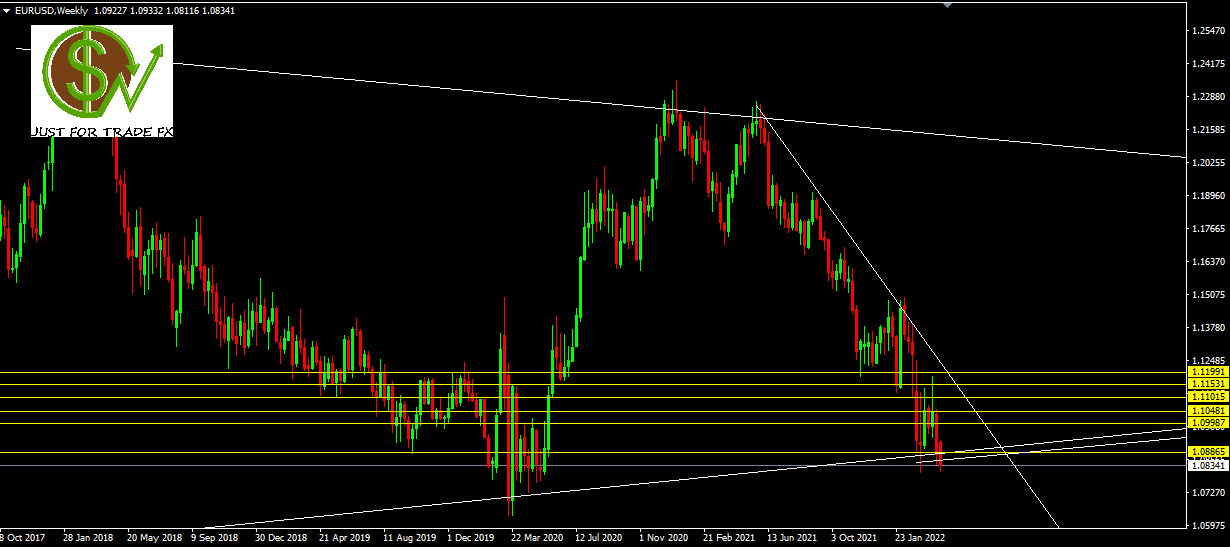1230x547 pixels.
Task: Click the 3 Oct 2021 date label
Action: click(x=855, y=537)
